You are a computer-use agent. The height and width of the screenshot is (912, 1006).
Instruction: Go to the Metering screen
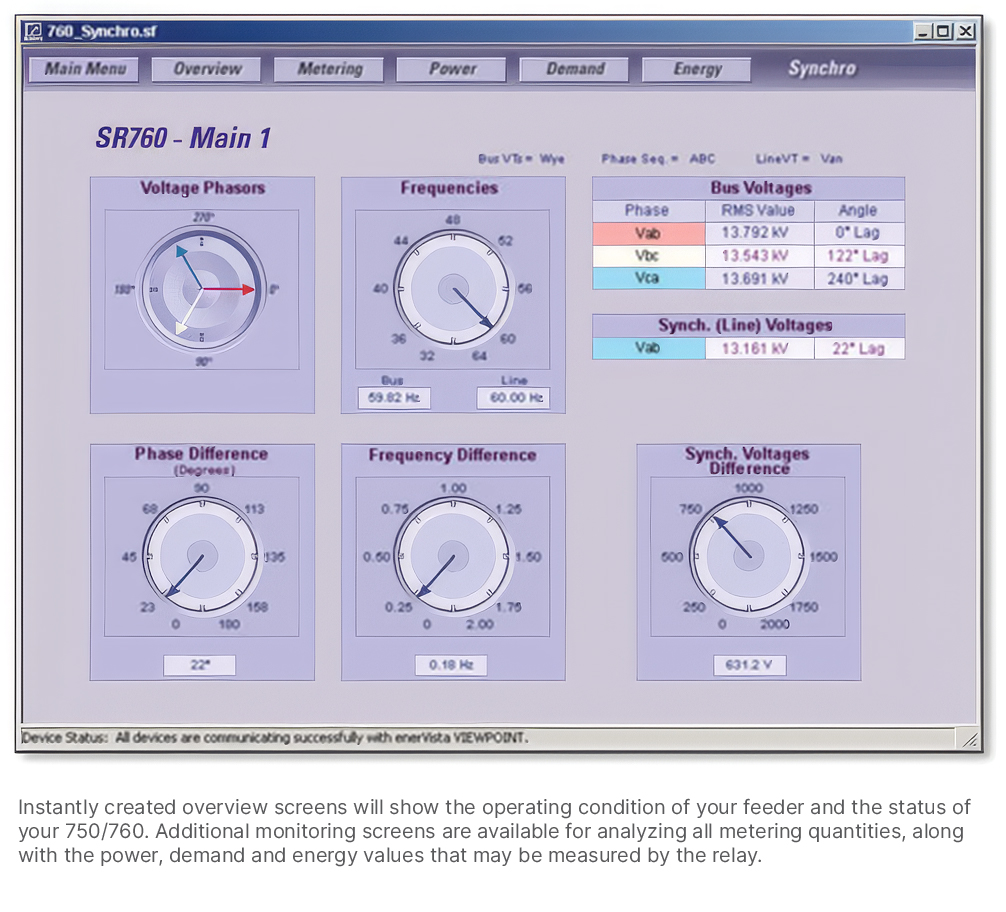click(329, 69)
